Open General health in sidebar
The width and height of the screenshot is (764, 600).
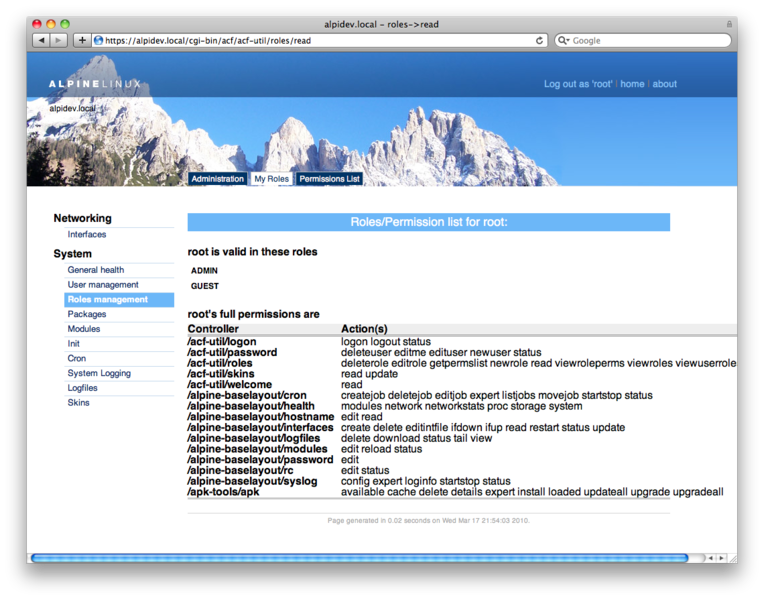[96, 270]
